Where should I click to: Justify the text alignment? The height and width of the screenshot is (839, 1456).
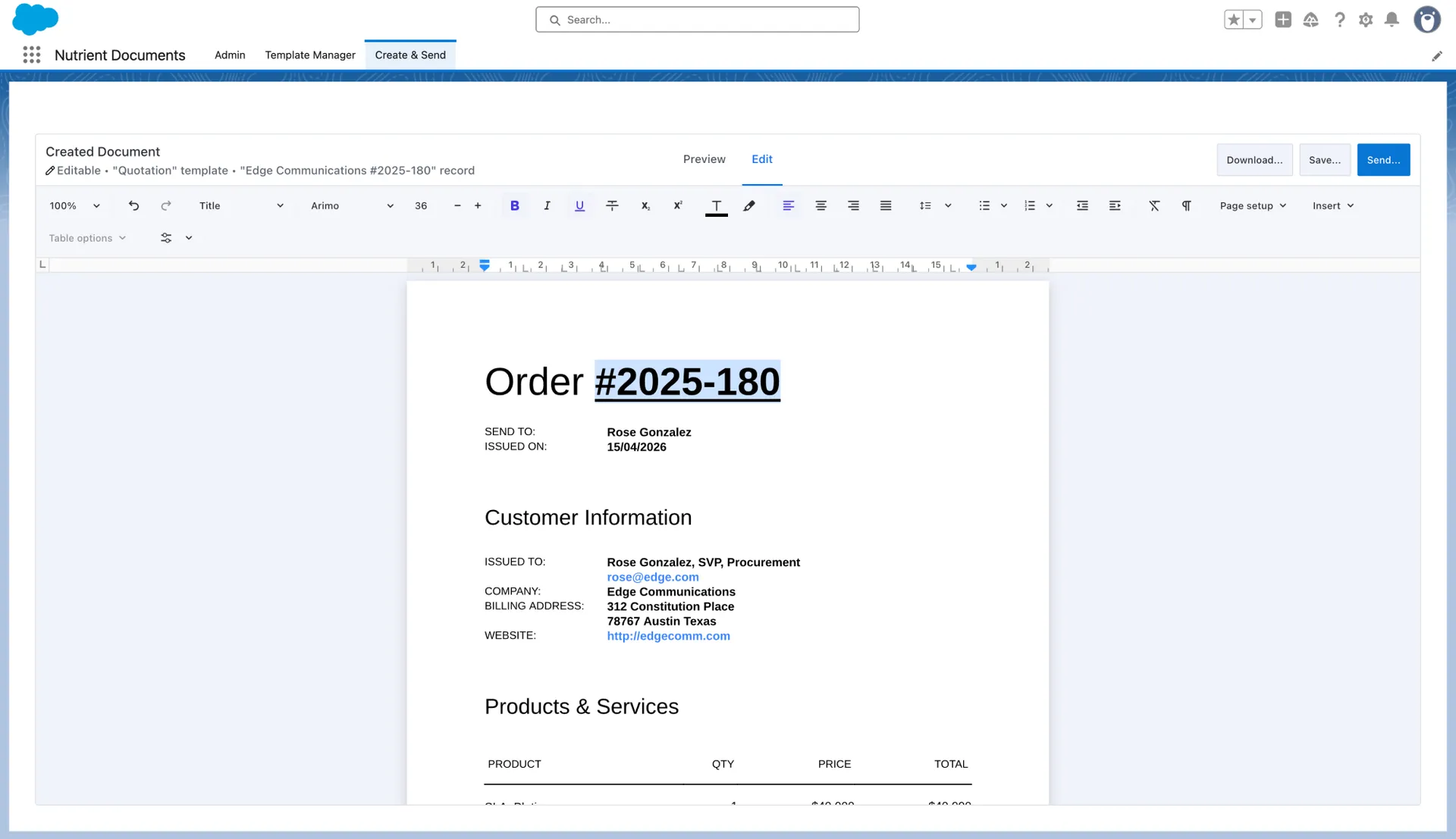point(886,205)
